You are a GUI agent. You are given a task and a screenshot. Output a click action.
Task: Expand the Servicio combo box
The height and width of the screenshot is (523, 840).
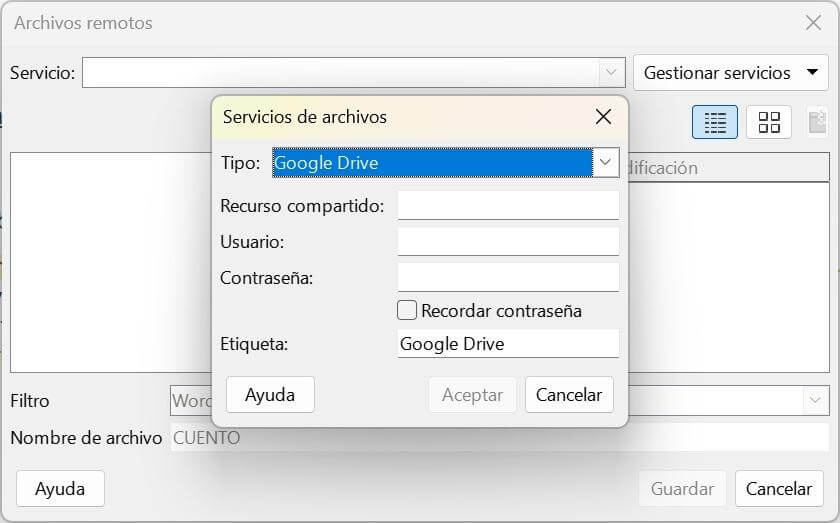[611, 72]
